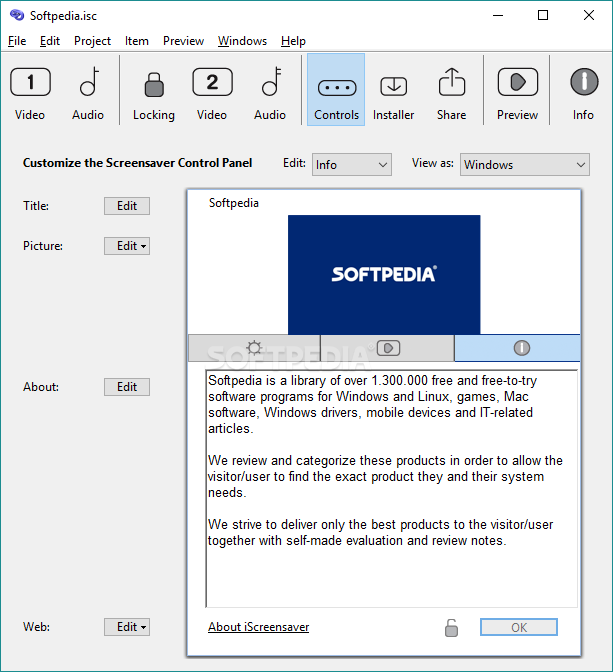Click the Softpedia logo picture
Image resolution: width=613 pixels, height=672 pixels.
pyautogui.click(x=384, y=275)
